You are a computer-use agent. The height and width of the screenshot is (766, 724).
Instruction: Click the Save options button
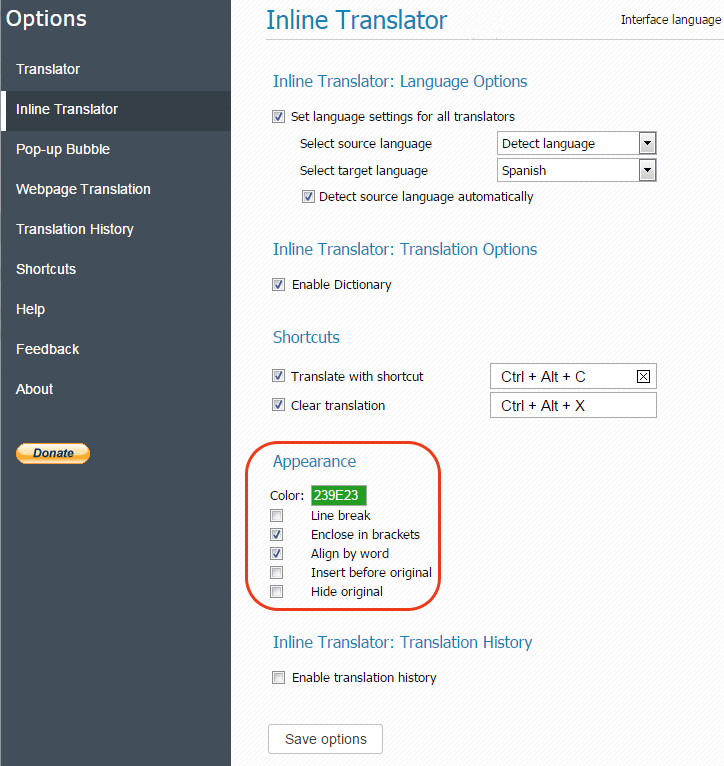coord(325,739)
